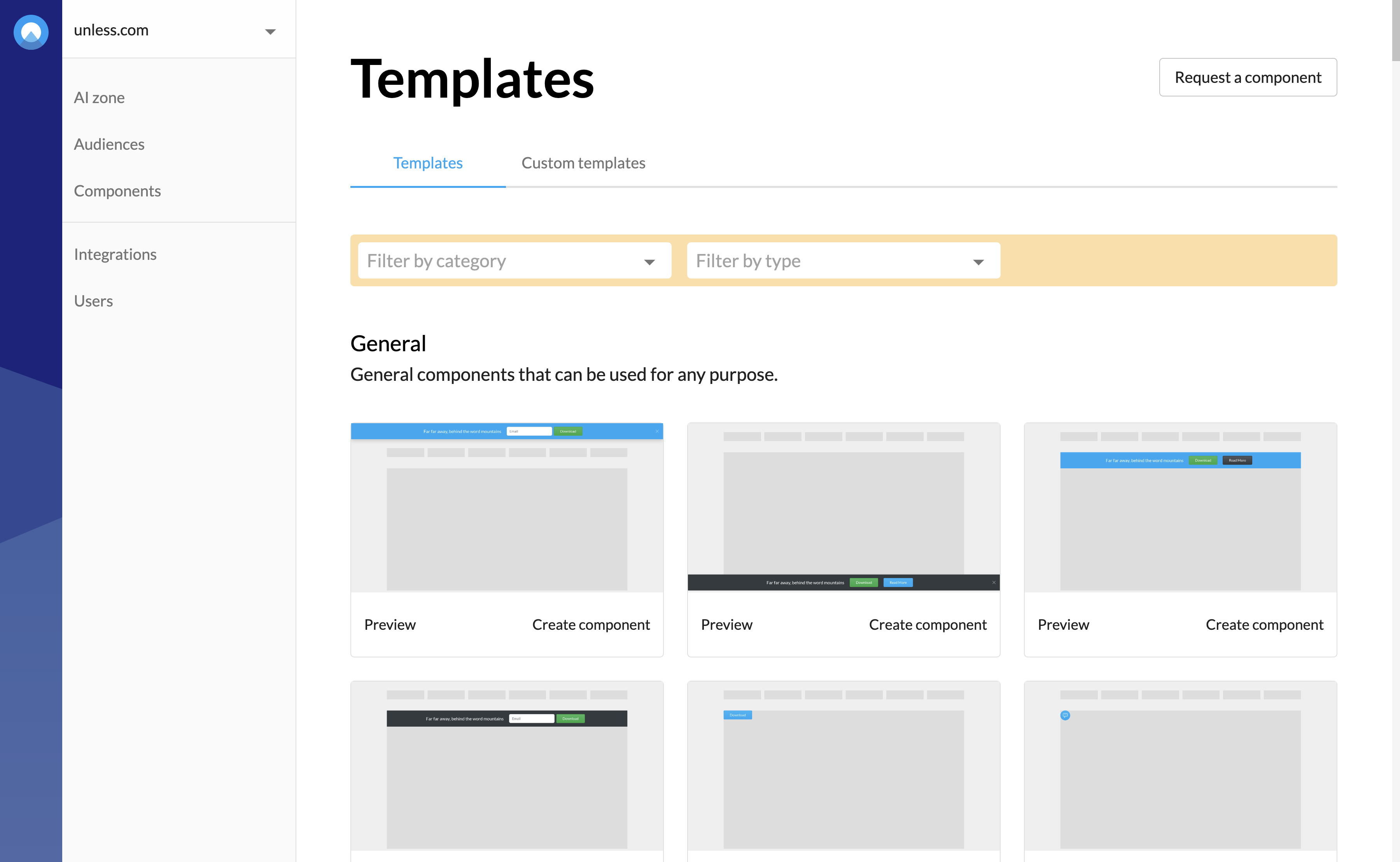Image resolution: width=1400 pixels, height=862 pixels.
Task: Open the Filter by type dropdown
Action: (x=843, y=261)
